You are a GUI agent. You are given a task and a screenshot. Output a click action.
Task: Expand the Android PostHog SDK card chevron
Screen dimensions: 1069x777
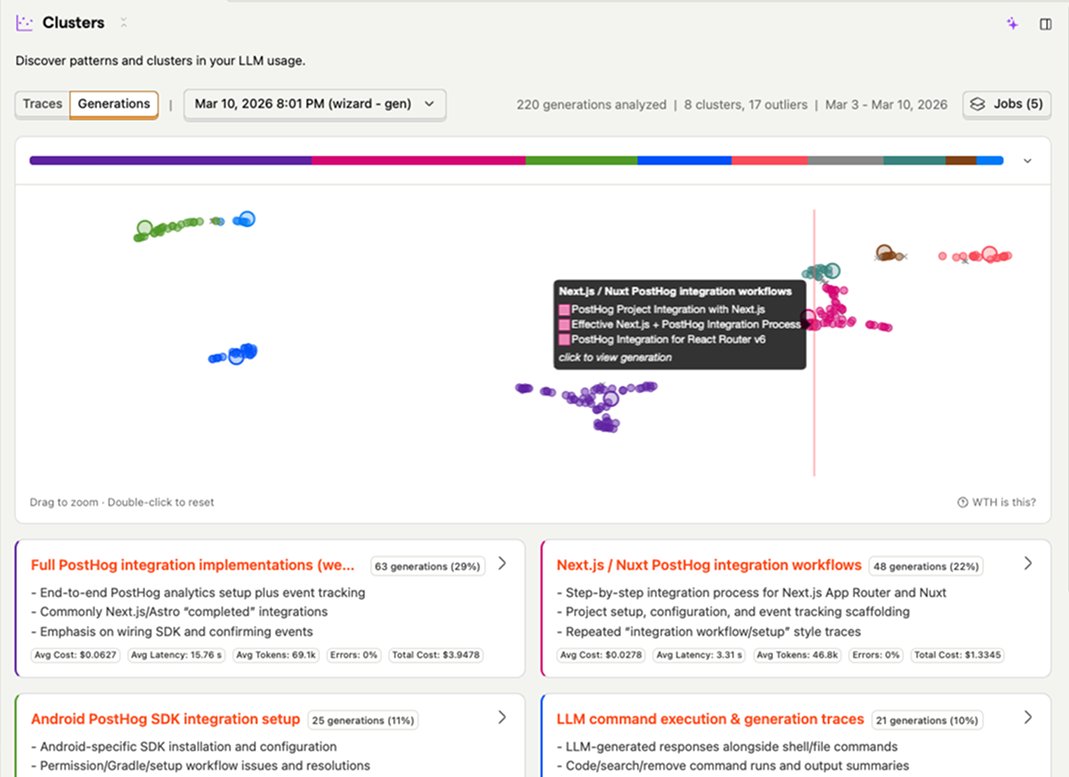click(x=502, y=717)
